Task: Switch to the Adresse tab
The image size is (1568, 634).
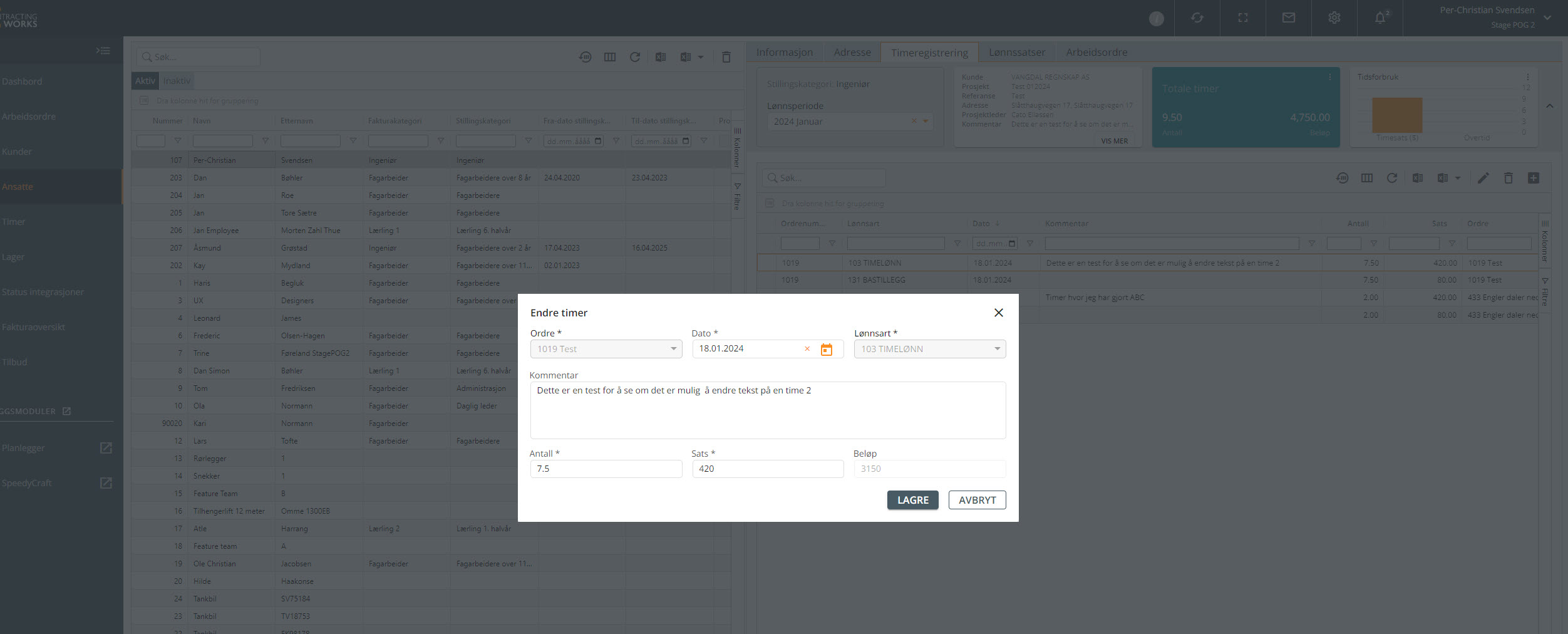Action: click(x=852, y=52)
